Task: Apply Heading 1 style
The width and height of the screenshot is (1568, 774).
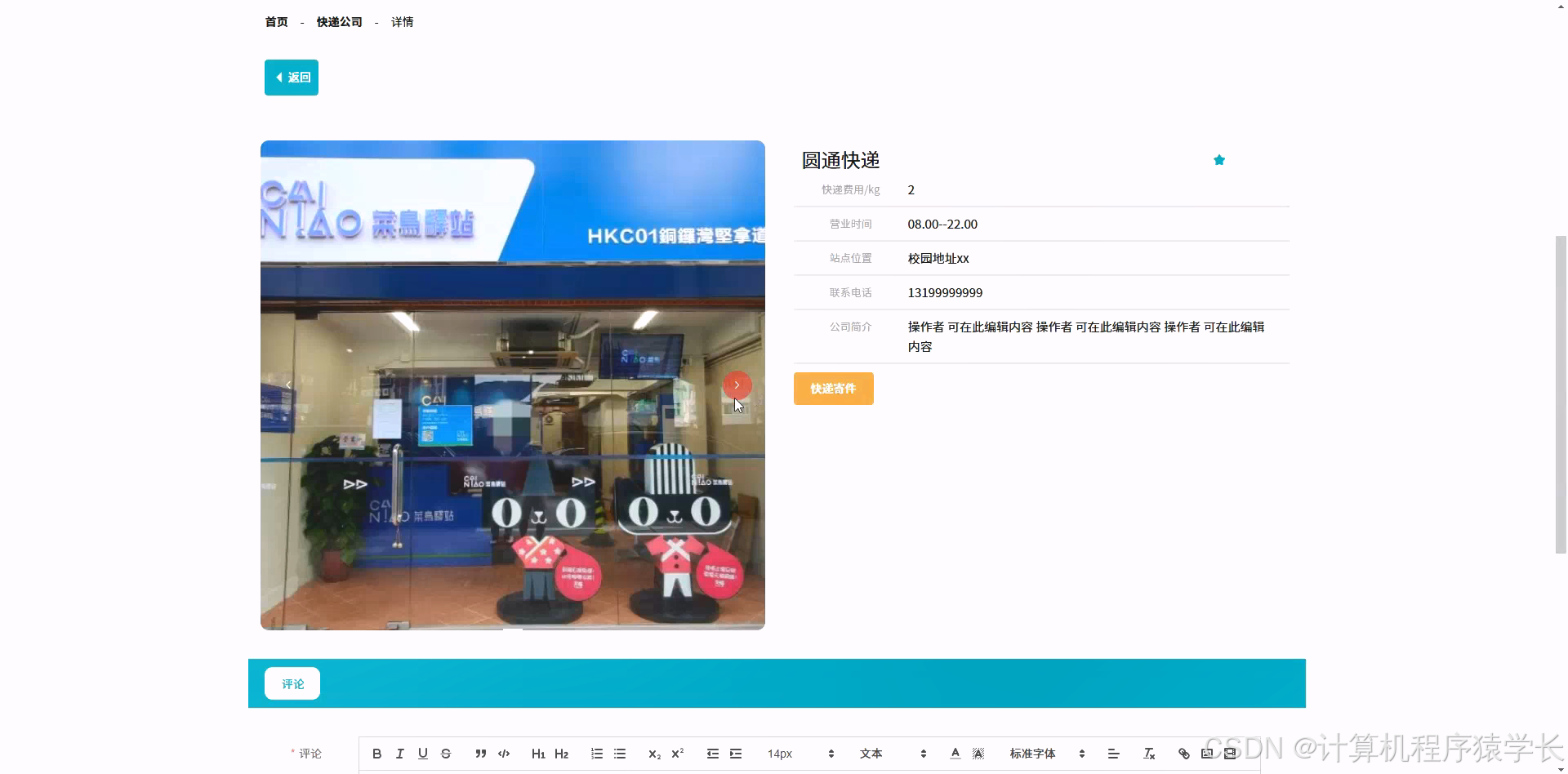Action: (538, 753)
